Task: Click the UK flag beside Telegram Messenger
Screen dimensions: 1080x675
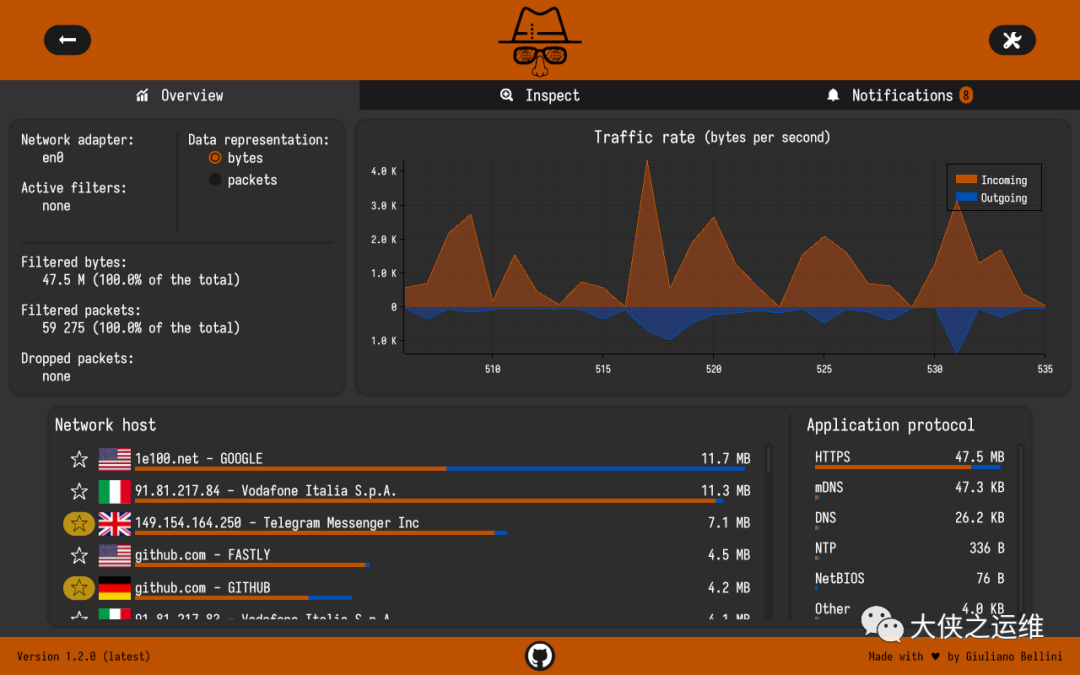Action: (114, 523)
